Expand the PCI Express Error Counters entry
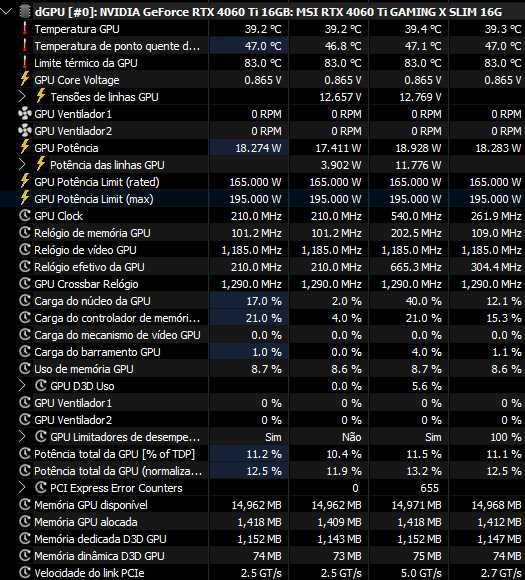The width and height of the screenshot is (525, 580). pos(22,488)
